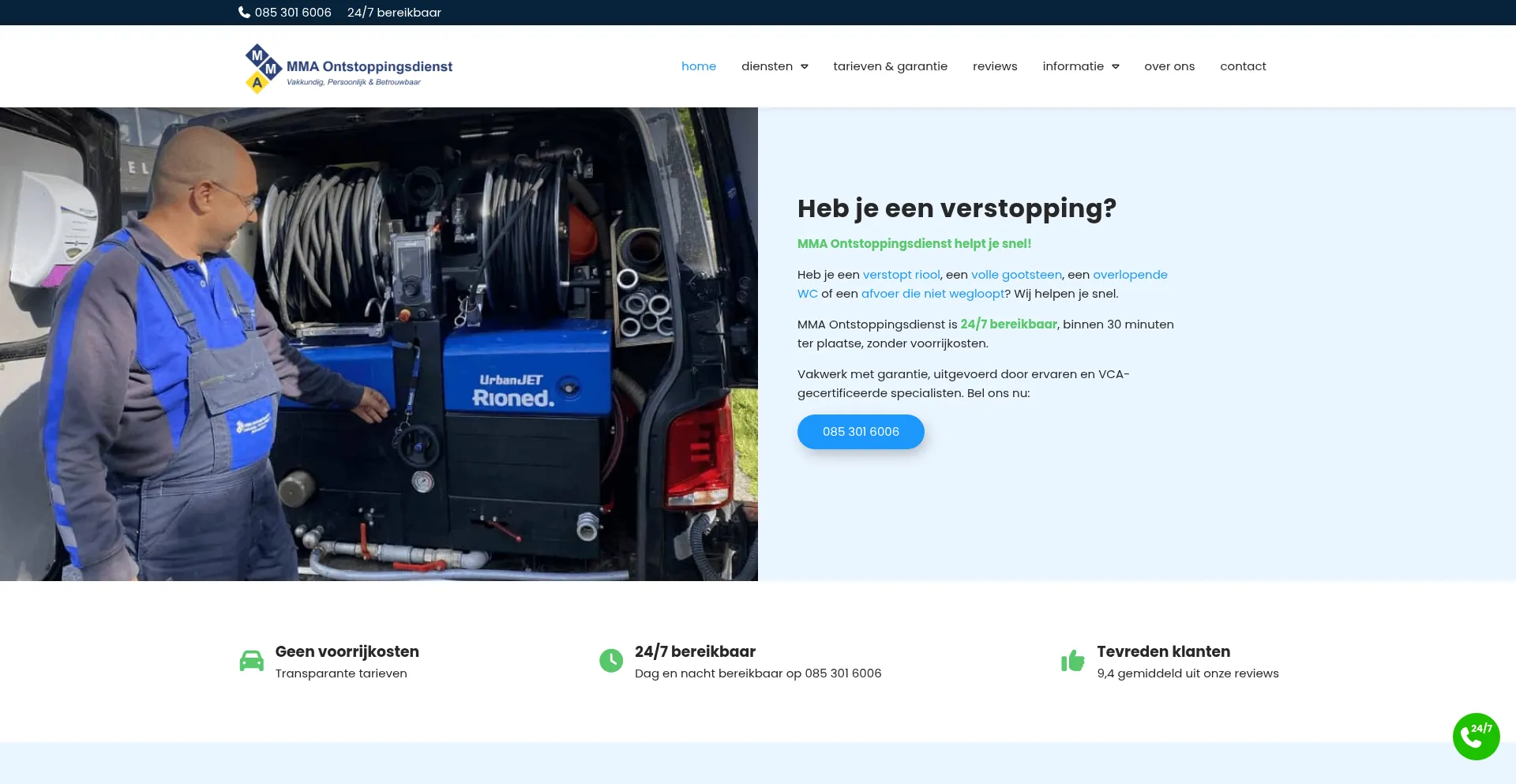
Task: Open the tarieven & garantie page
Action: tap(891, 66)
